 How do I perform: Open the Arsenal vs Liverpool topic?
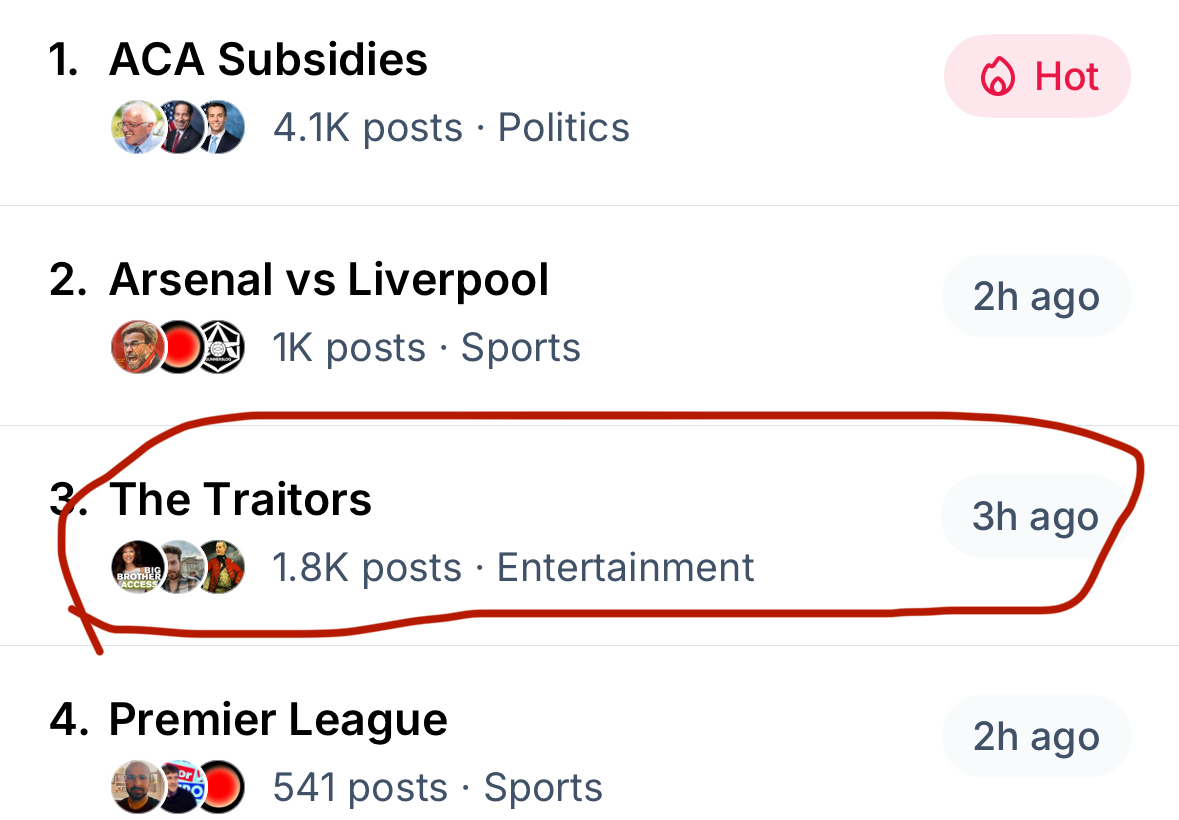[x=329, y=280]
